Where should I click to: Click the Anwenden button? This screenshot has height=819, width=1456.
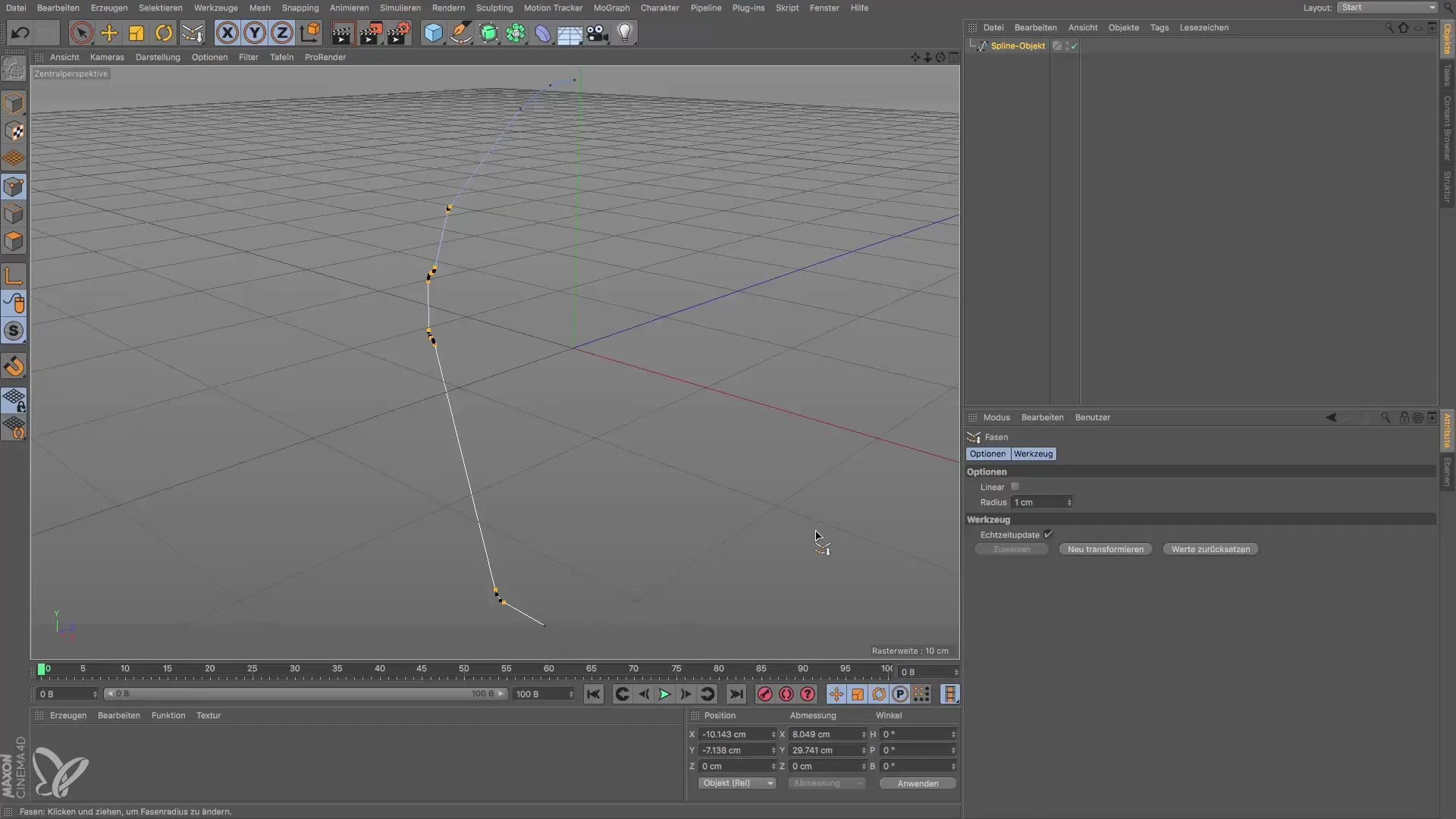point(918,783)
